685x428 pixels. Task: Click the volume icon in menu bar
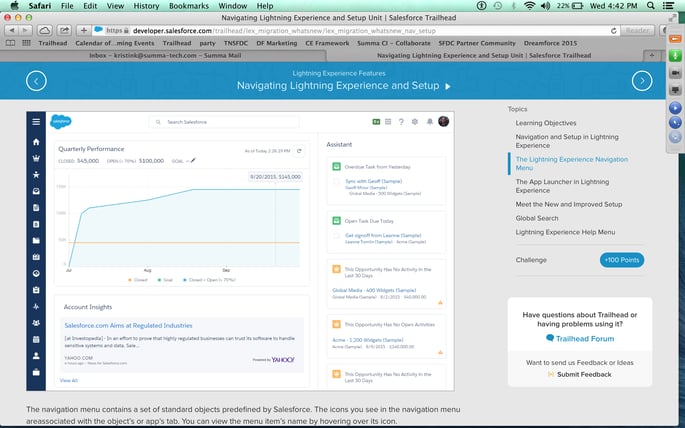[545, 6]
